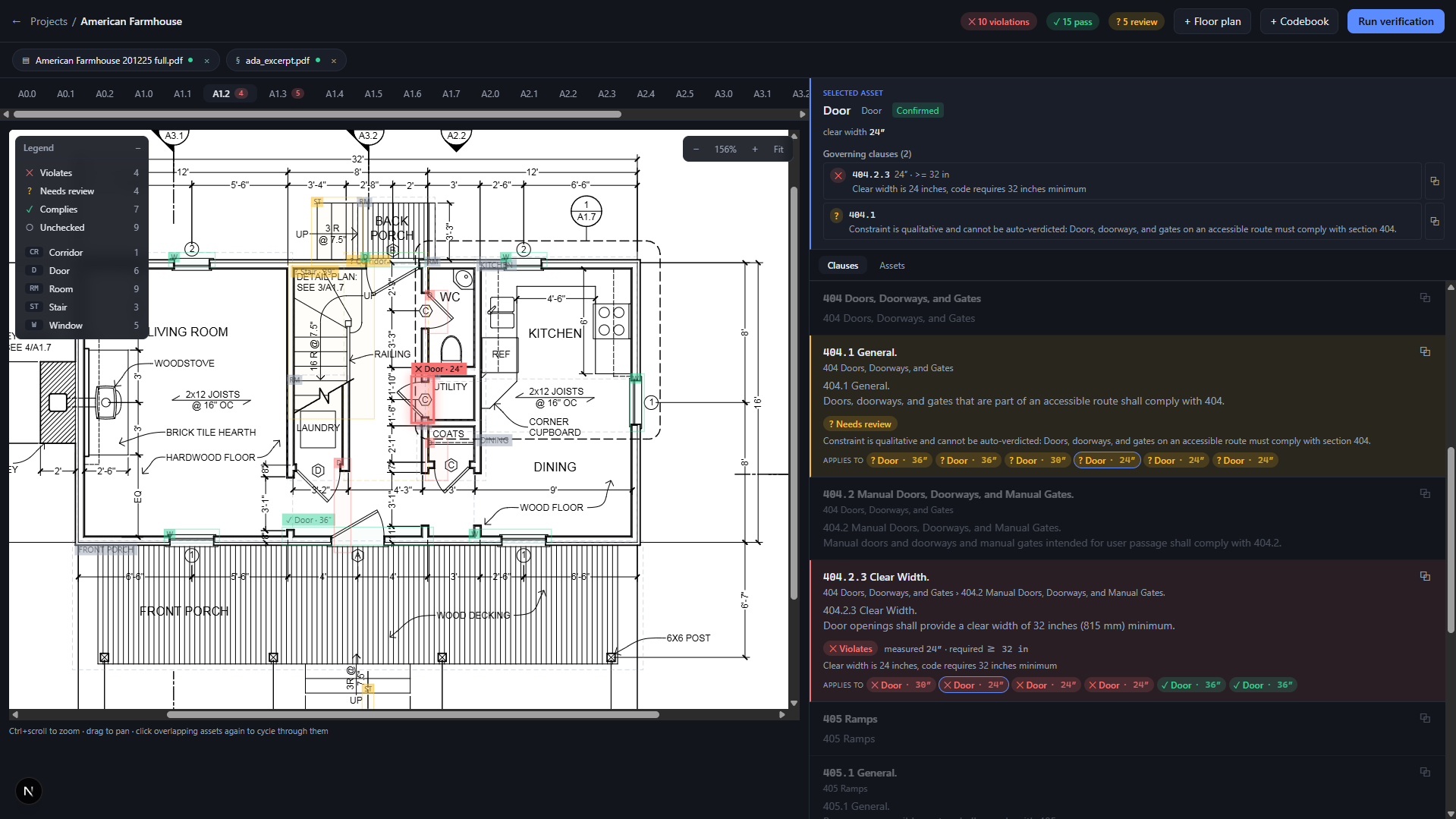Toggle Stair asset type in legend

pos(82,307)
